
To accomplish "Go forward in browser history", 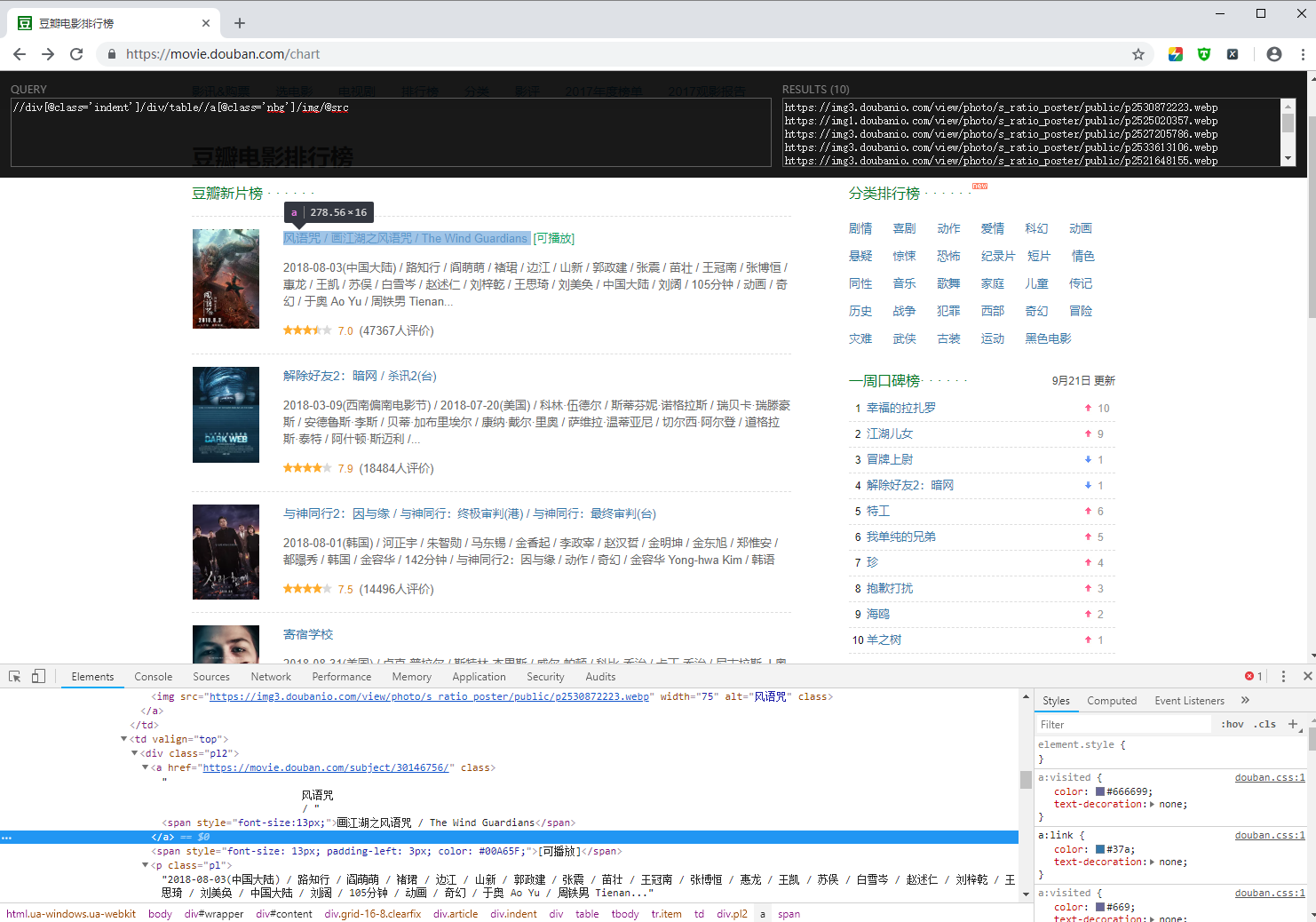I will [x=48, y=54].
